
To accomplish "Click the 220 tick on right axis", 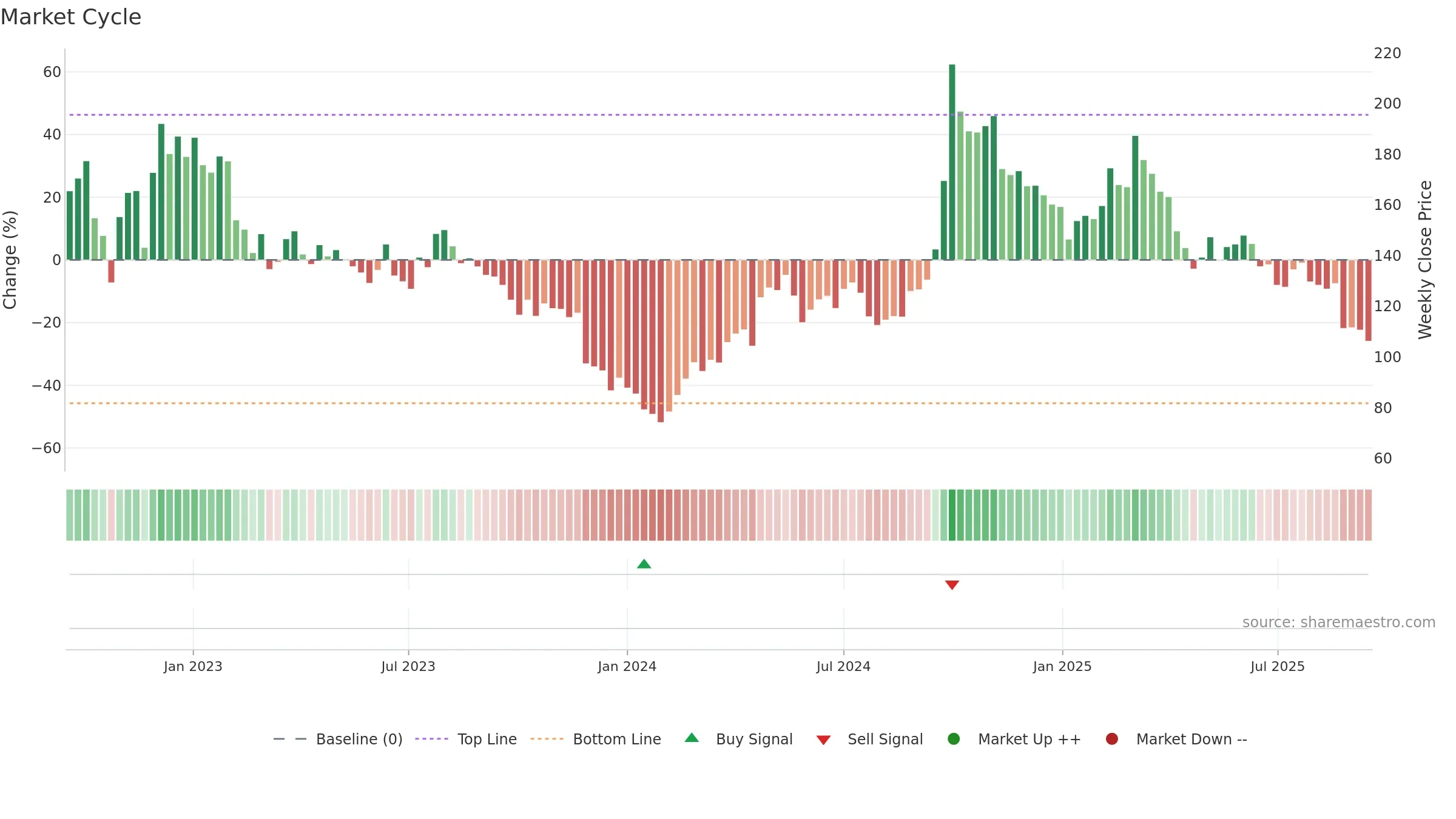I will pos(1387,53).
